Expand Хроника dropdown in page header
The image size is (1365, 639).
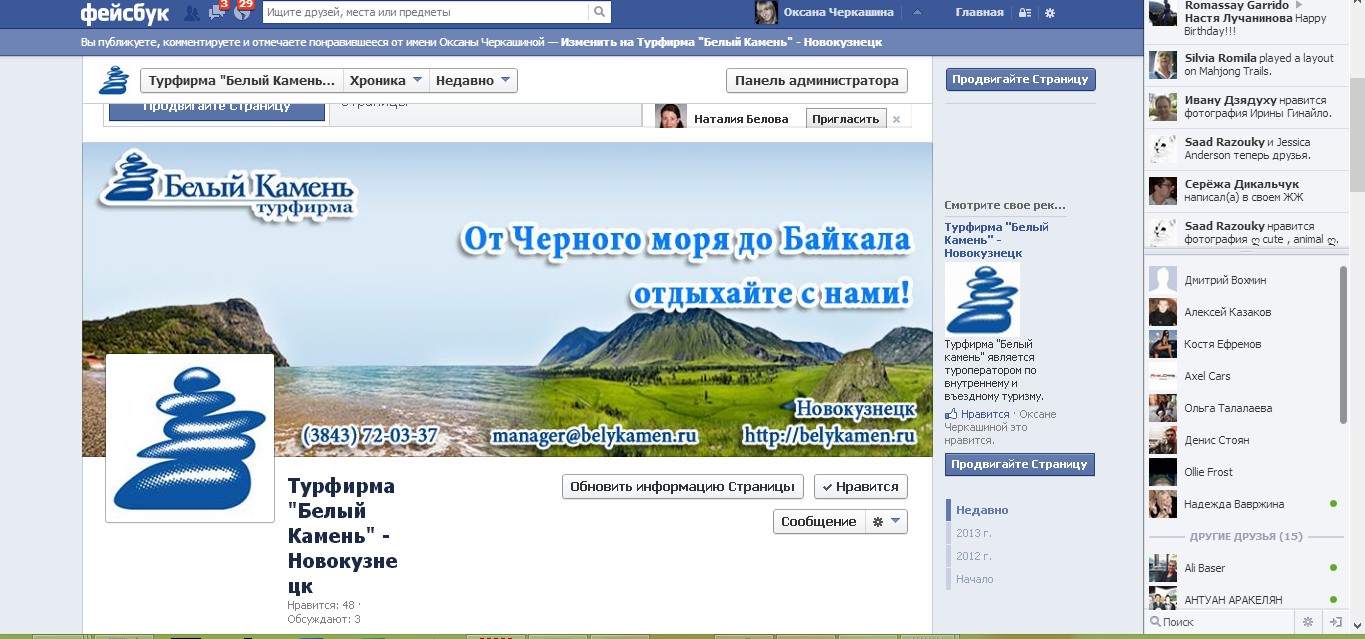click(386, 80)
